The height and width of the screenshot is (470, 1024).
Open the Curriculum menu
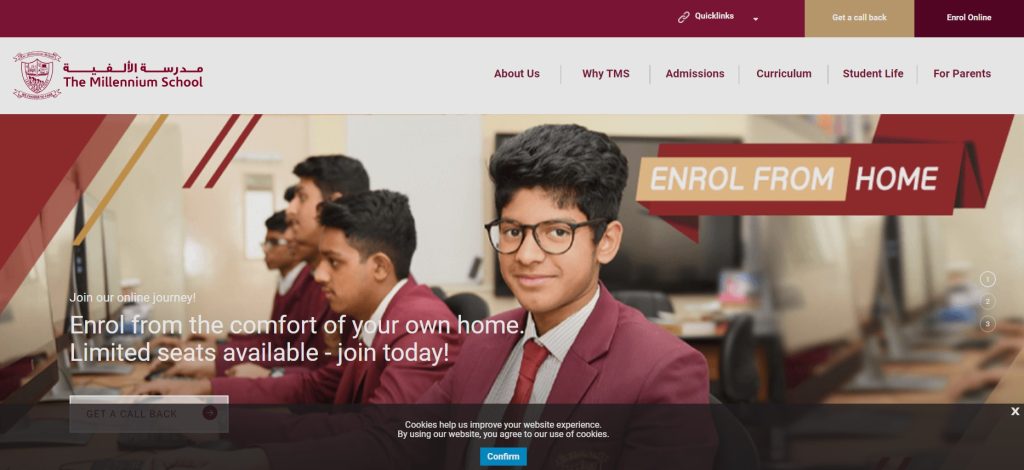point(784,74)
